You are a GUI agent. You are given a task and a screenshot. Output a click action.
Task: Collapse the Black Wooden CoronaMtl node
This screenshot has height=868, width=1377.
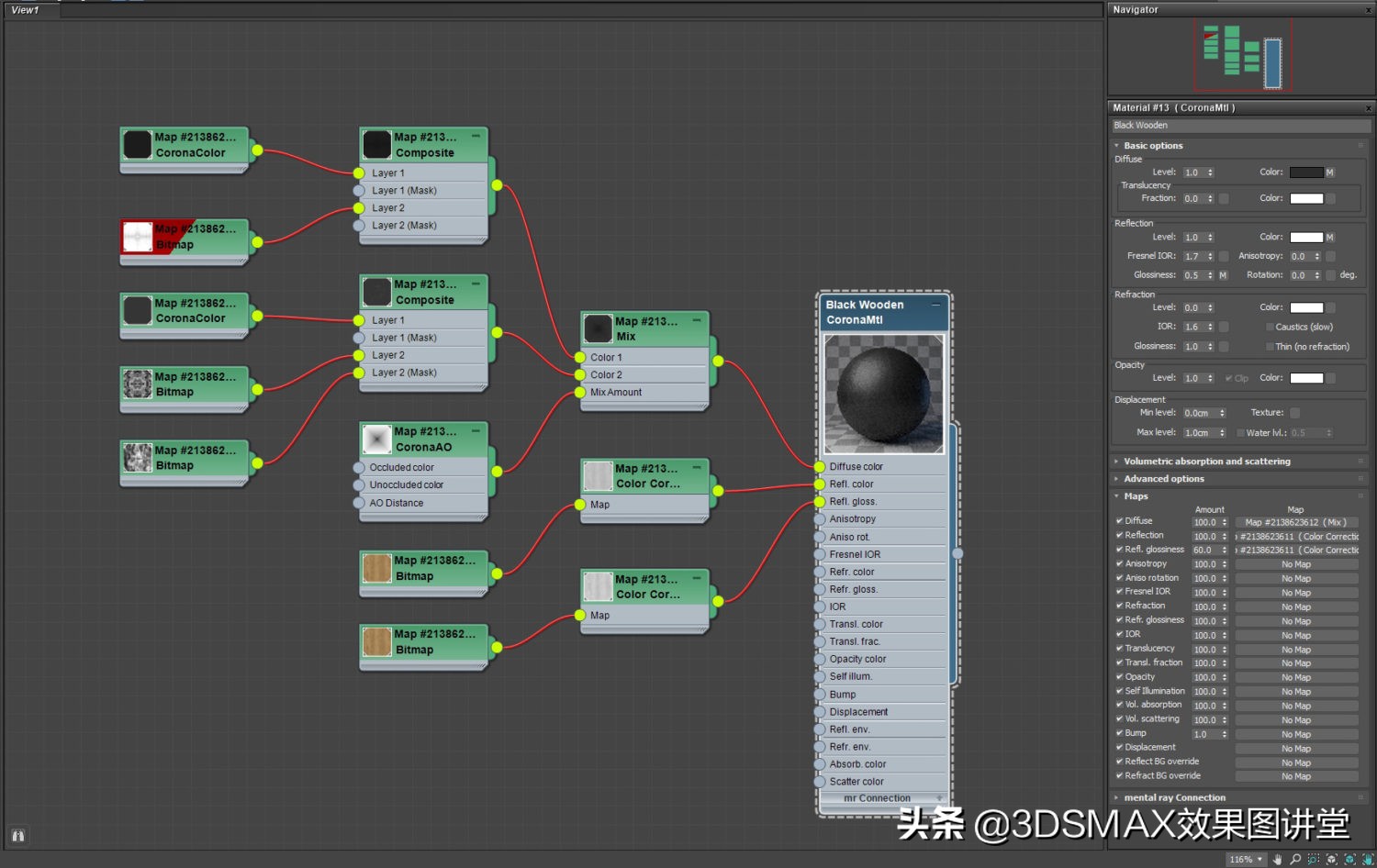pyautogui.click(x=935, y=305)
